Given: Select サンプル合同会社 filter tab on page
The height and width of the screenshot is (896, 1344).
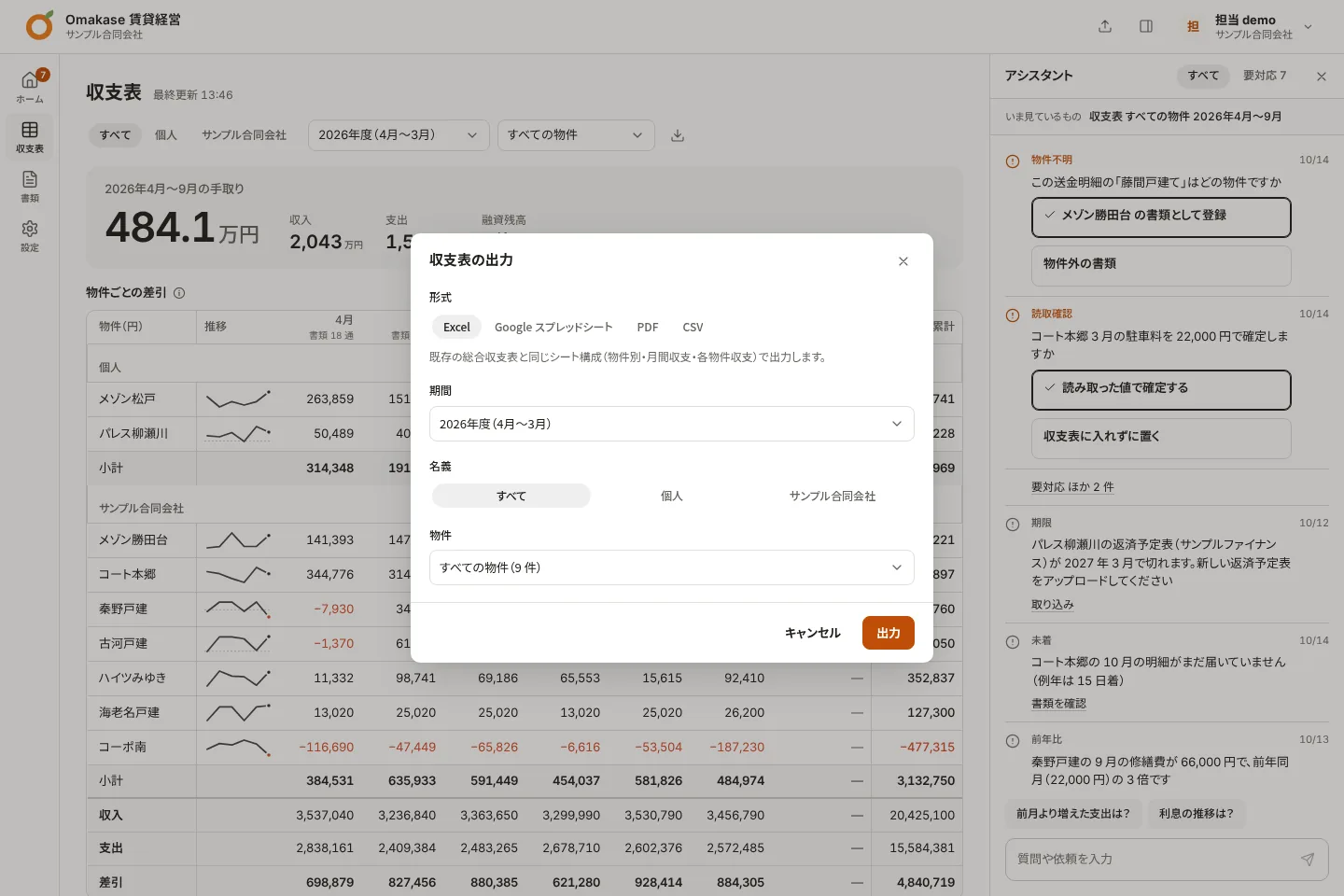Looking at the screenshot, I should click(x=245, y=135).
